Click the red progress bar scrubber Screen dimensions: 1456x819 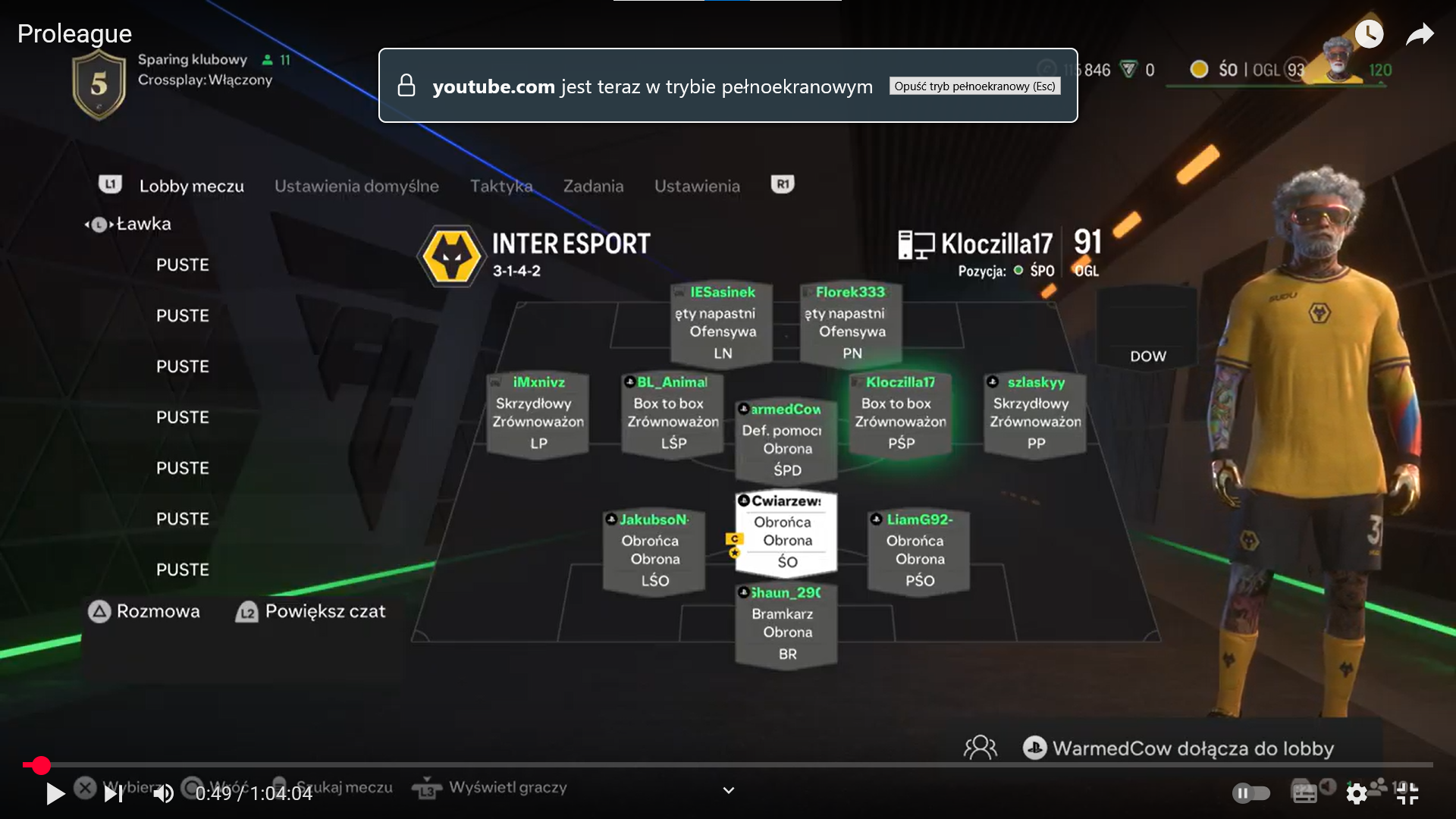tap(41, 765)
